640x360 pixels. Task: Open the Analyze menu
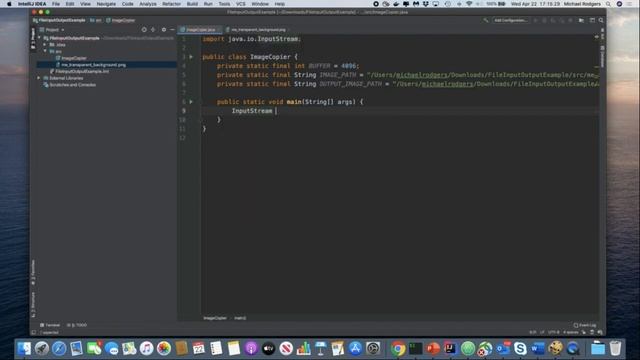(x=148, y=4)
